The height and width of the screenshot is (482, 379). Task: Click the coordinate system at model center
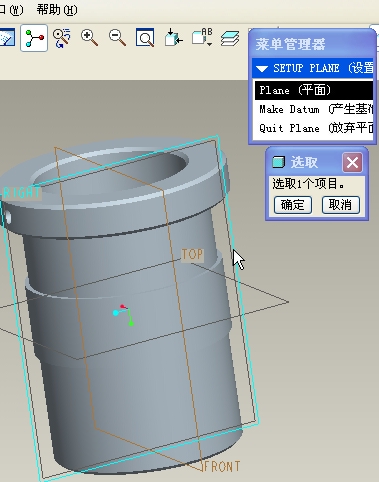124,315
